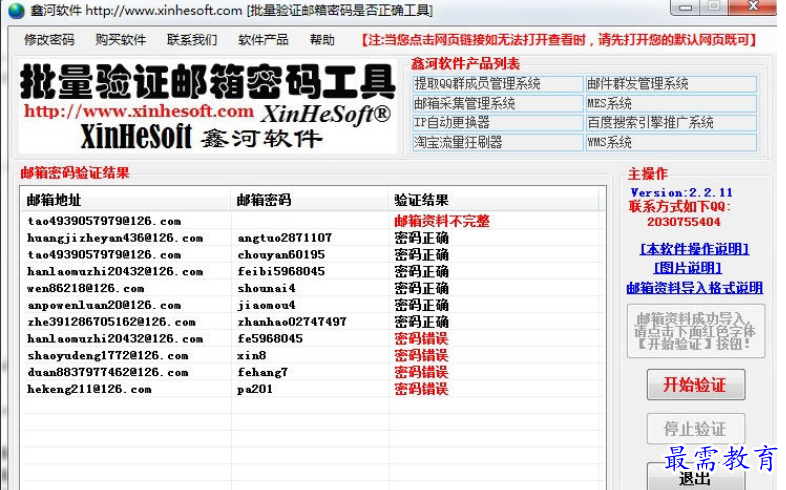Select the shaoyudeng1772@126.com row
Image resolution: width=786 pixels, height=490 pixels.
(313, 355)
